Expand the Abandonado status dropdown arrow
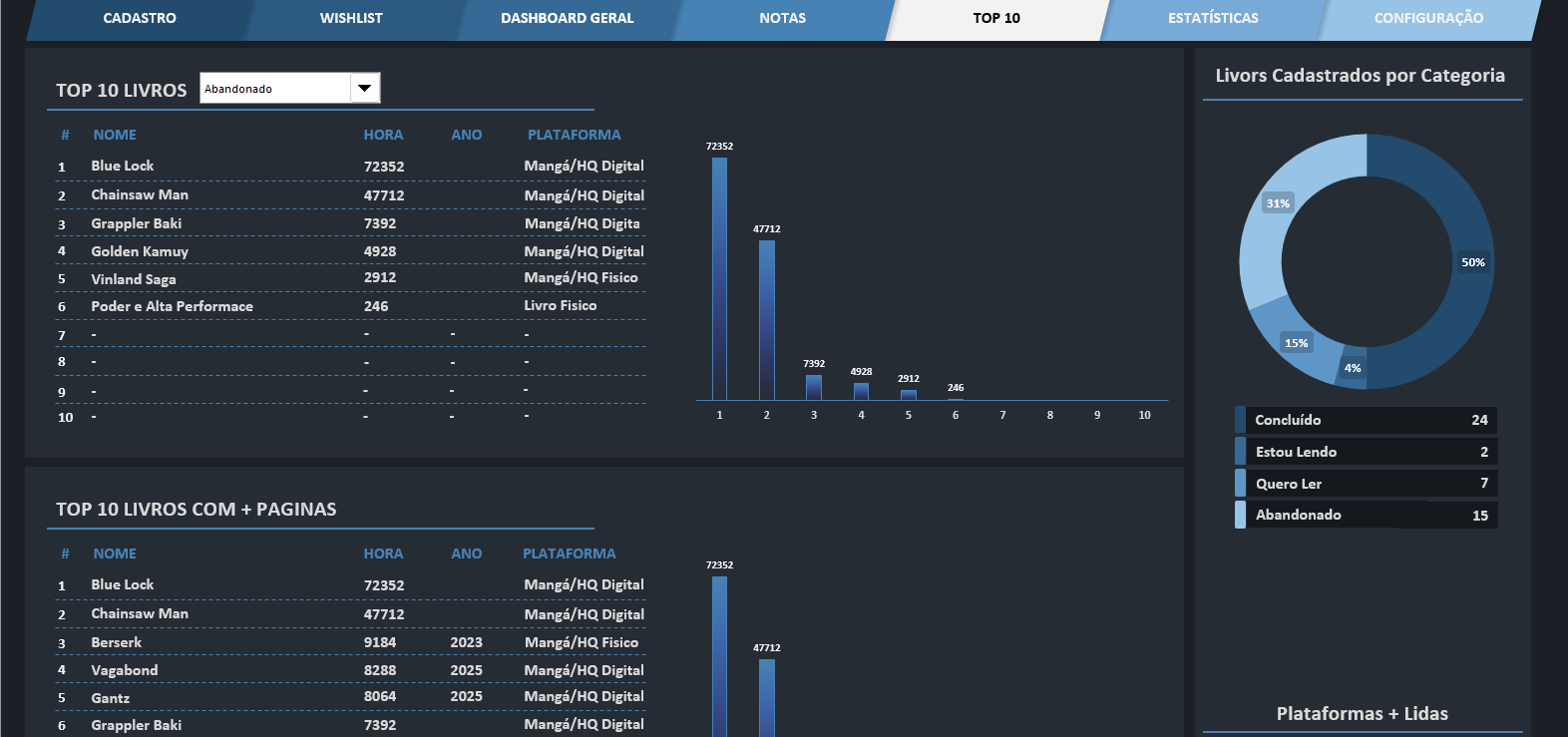The height and width of the screenshot is (737, 1568). click(x=365, y=88)
